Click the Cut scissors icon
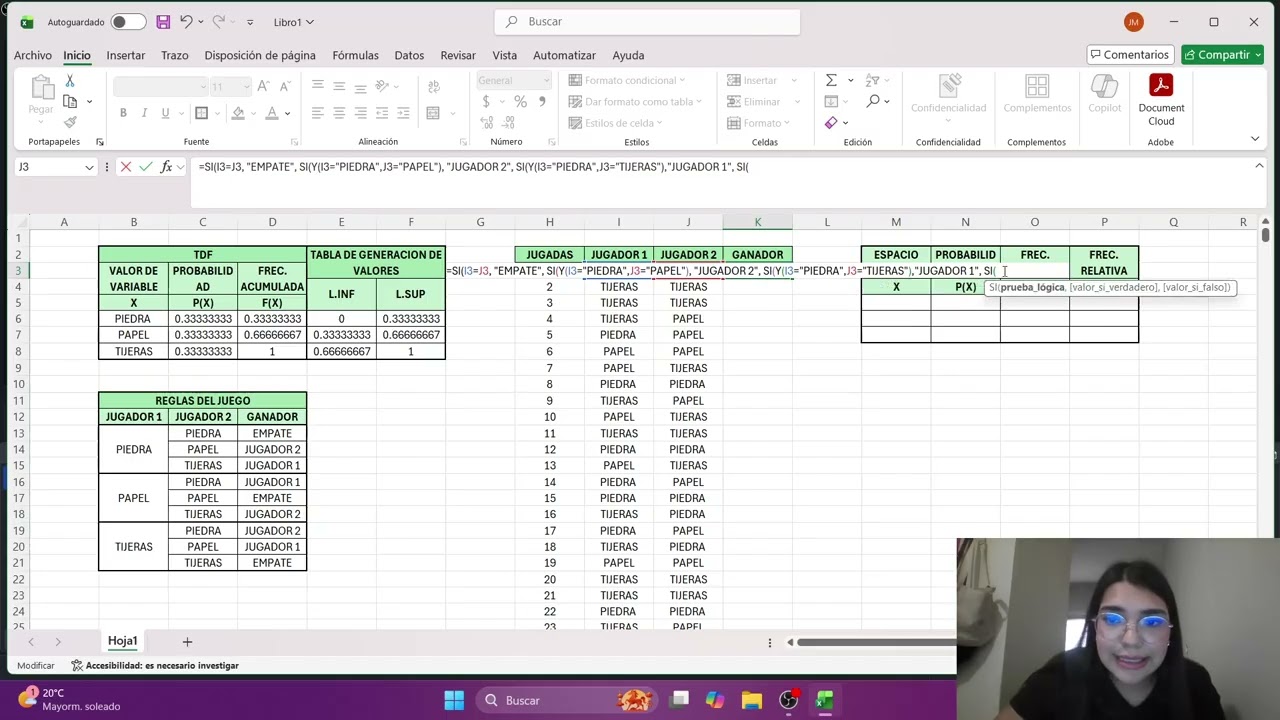Viewport: 1280px width, 720px height. click(70, 81)
